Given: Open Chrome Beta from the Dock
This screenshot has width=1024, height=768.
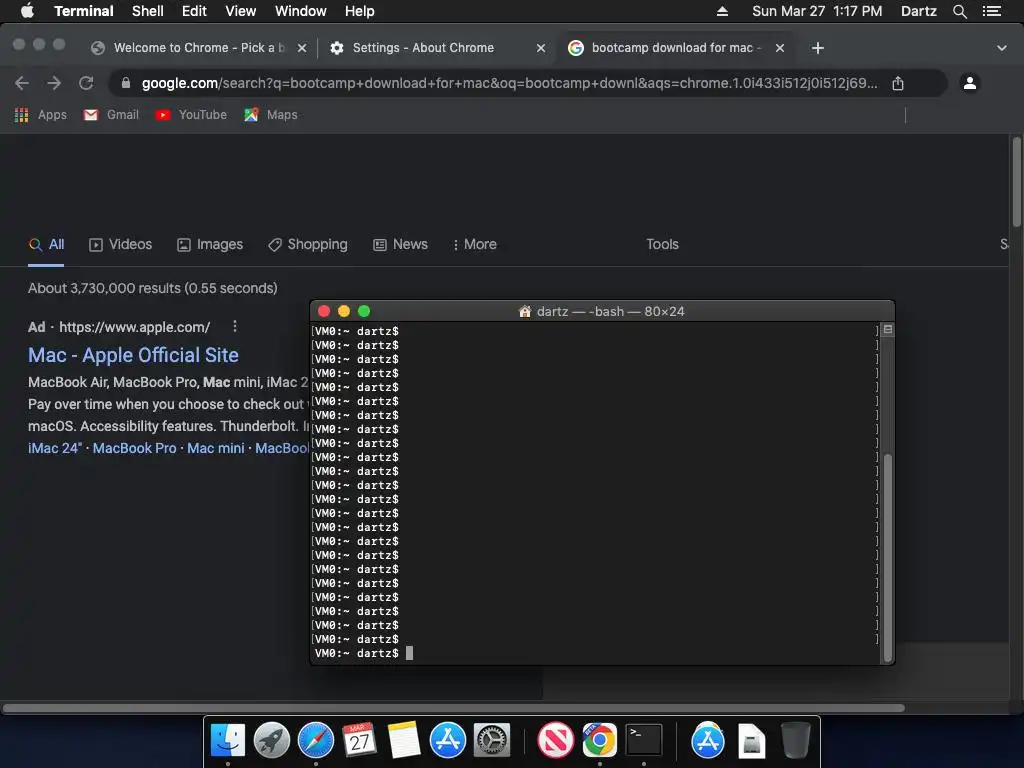Looking at the screenshot, I should pos(600,740).
